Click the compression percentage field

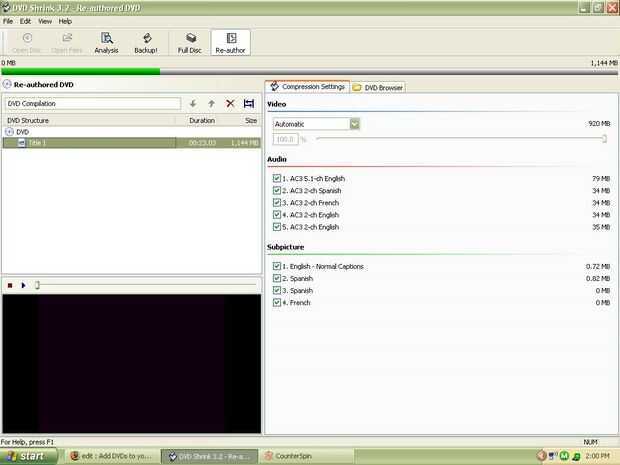pos(285,139)
